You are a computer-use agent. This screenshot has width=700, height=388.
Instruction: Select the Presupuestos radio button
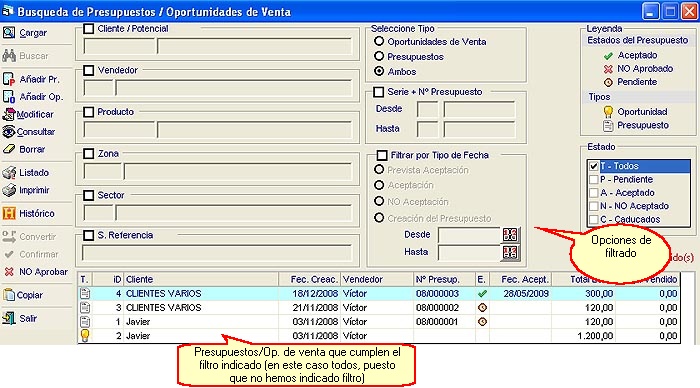[379, 56]
